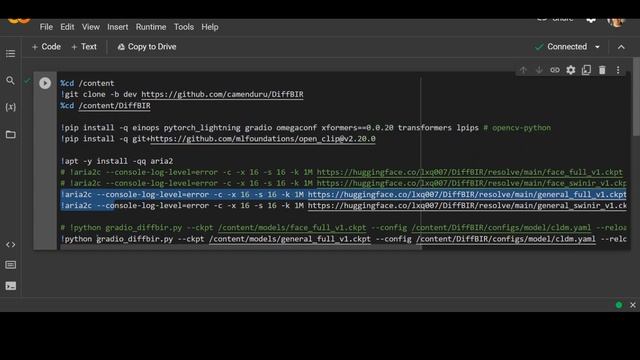Open the mlfoundations open_clip GitHub link
The height and width of the screenshot is (360, 640).
(263, 139)
